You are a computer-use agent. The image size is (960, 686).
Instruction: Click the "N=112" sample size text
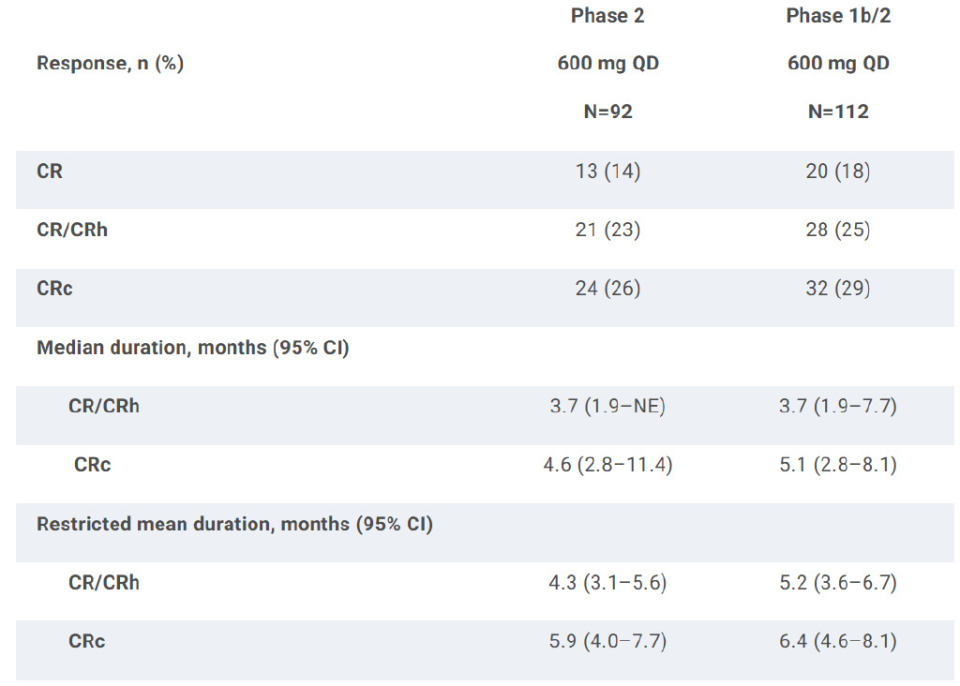tap(838, 112)
